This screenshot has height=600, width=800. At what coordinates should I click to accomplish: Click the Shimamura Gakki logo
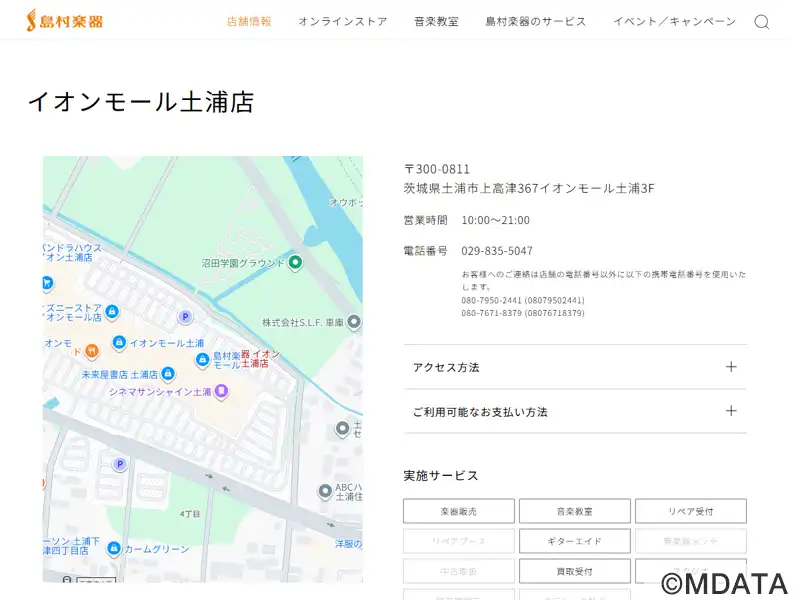(x=65, y=20)
